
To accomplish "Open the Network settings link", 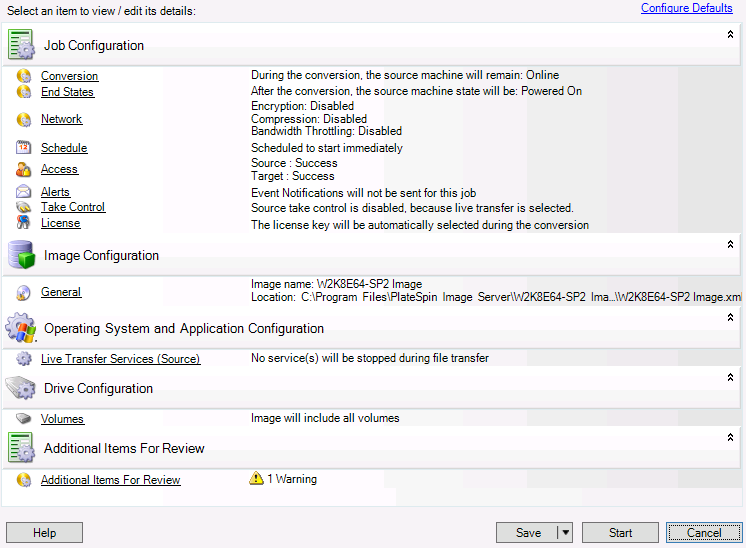I will point(61,119).
